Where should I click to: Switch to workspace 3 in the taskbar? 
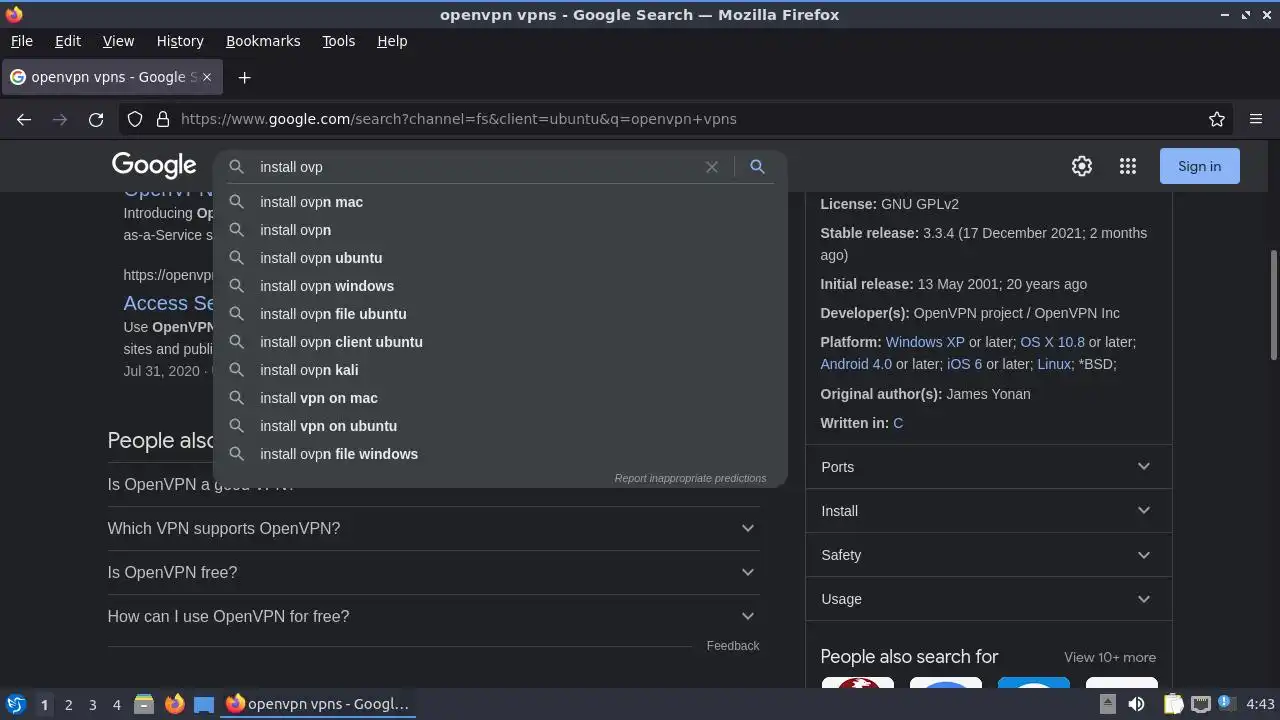tap(92, 705)
